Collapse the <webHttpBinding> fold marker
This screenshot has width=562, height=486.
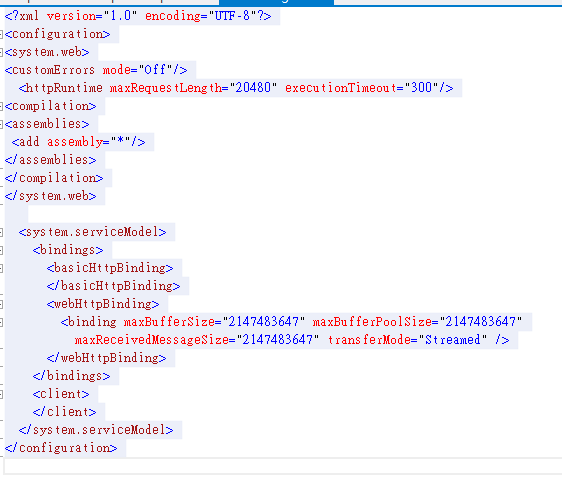pyautogui.click(x=1, y=304)
